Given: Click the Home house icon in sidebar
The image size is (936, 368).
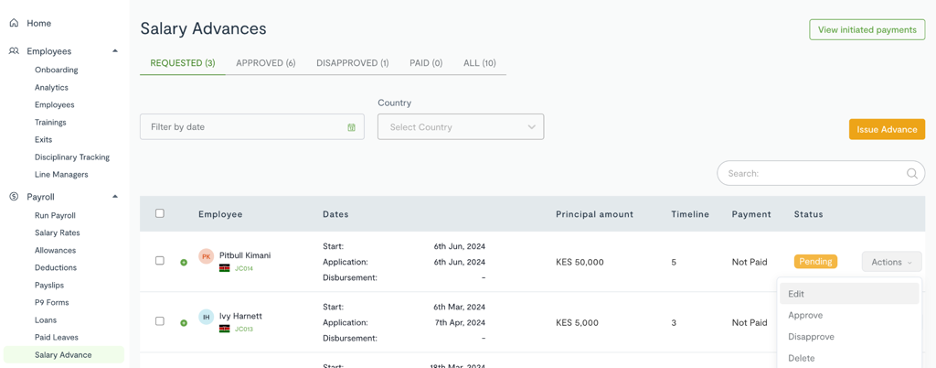Looking at the screenshot, I should [x=14, y=23].
